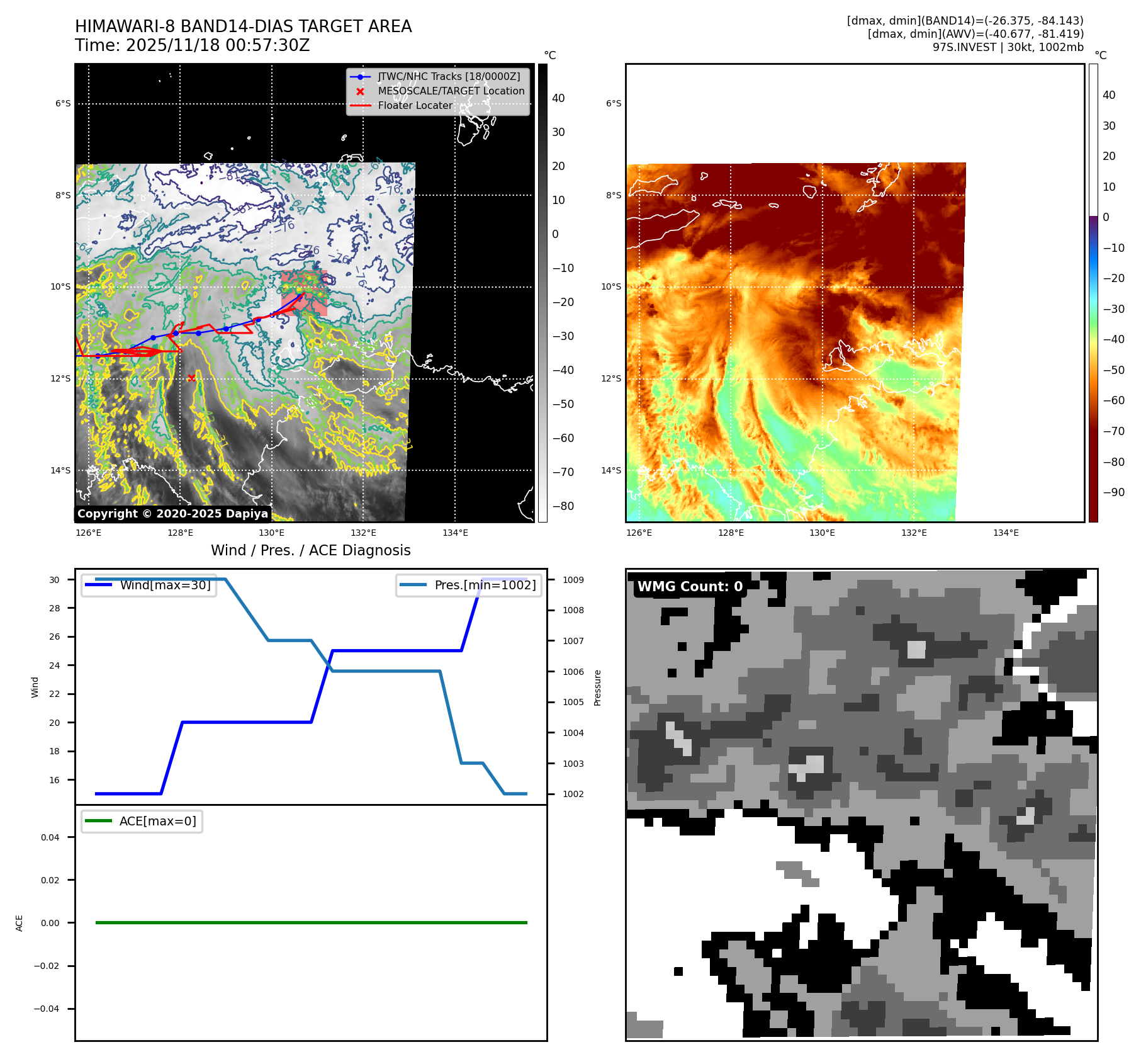Click the Pres.[min=1002] legend label

pos(485,585)
